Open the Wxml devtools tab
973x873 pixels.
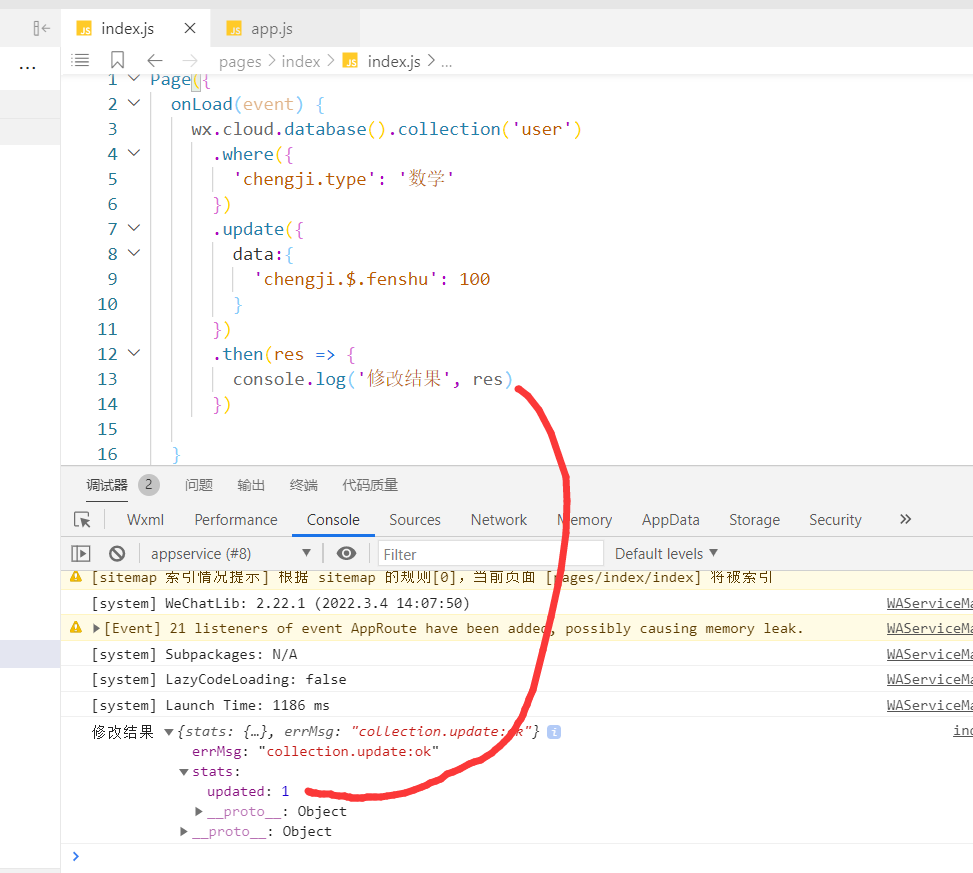pyautogui.click(x=145, y=520)
